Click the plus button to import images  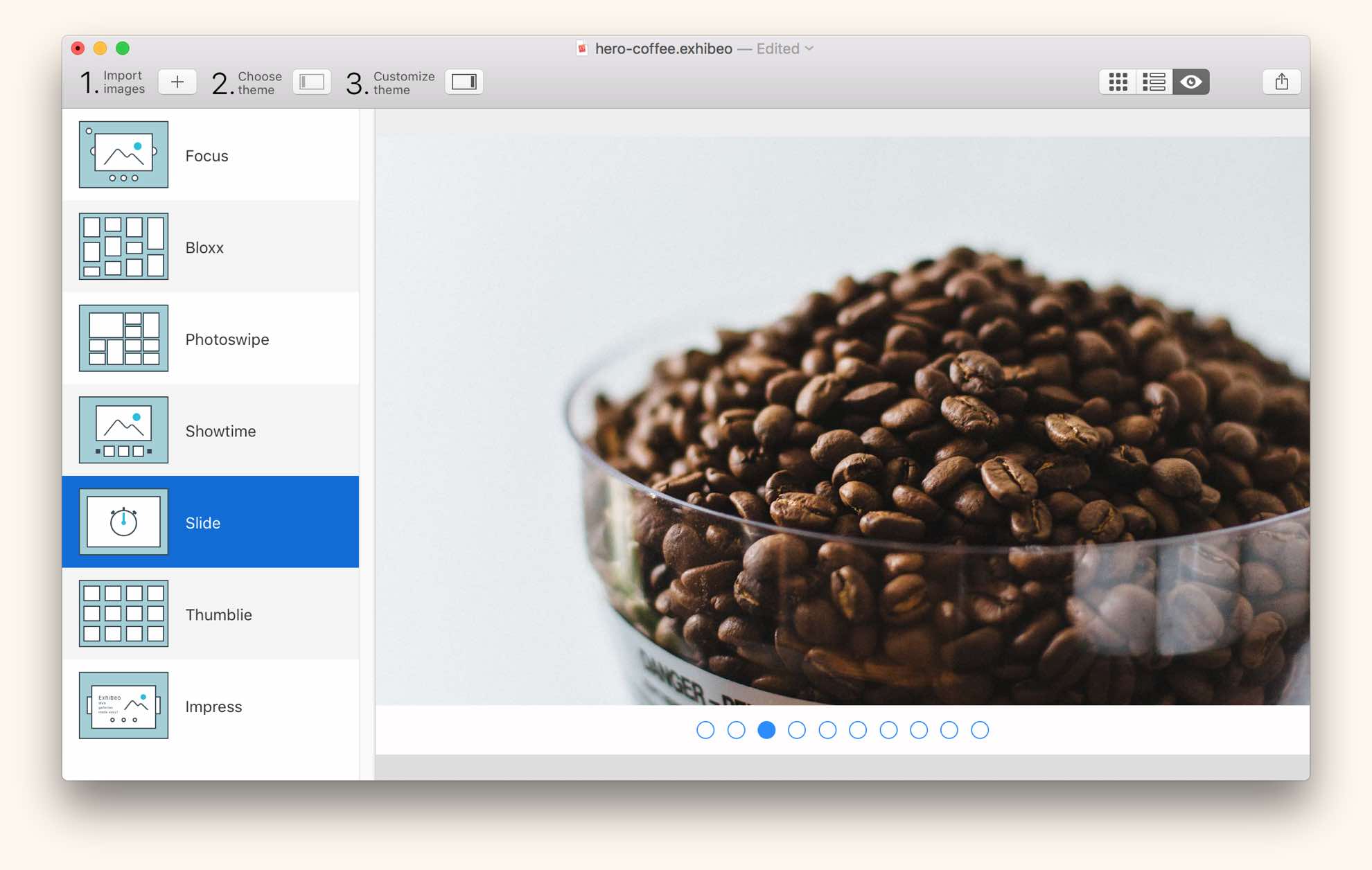tap(177, 82)
